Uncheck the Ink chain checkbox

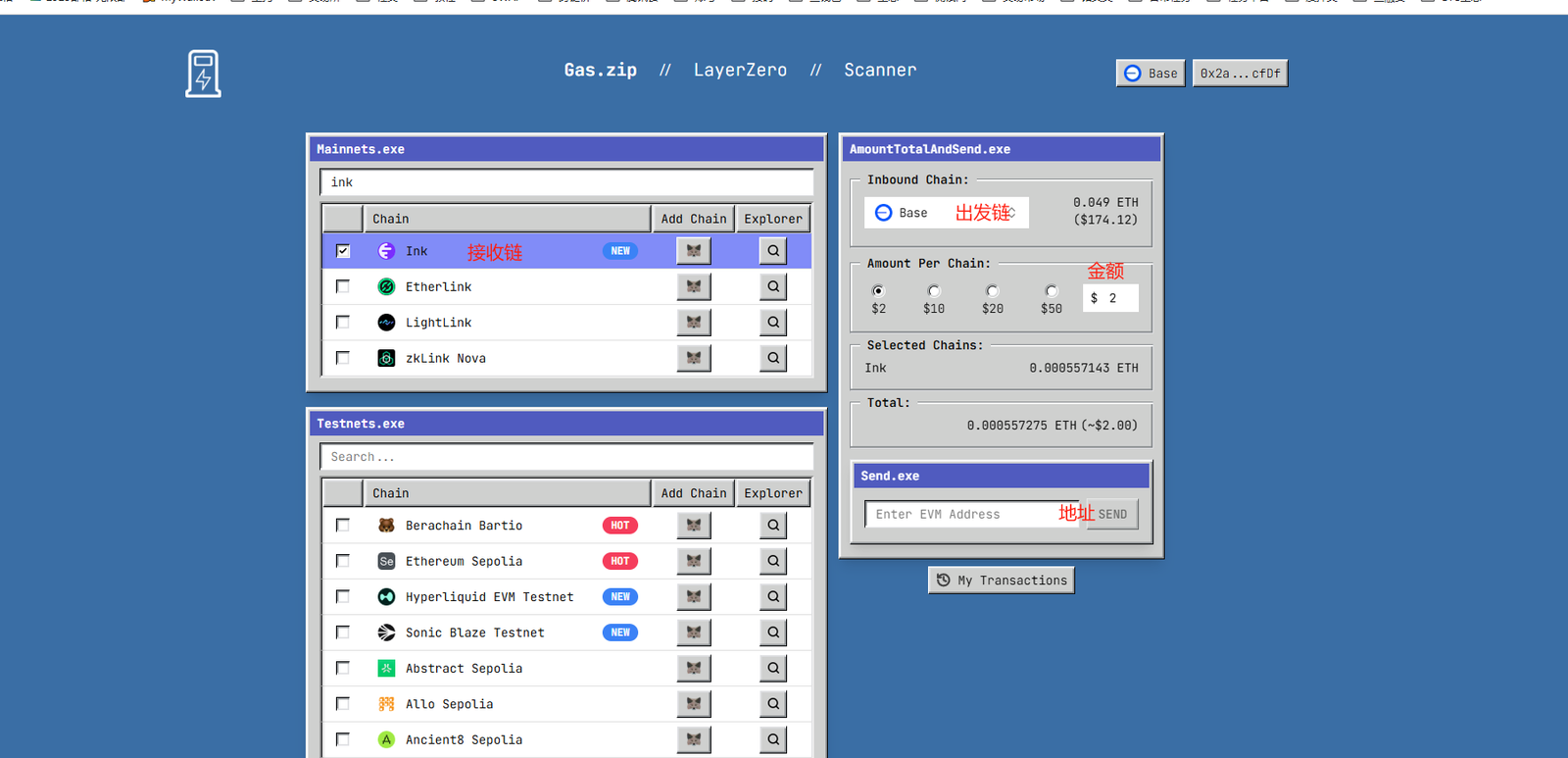click(x=343, y=251)
